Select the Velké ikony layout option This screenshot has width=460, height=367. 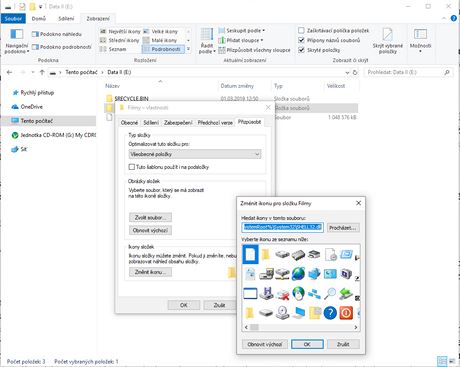point(160,31)
